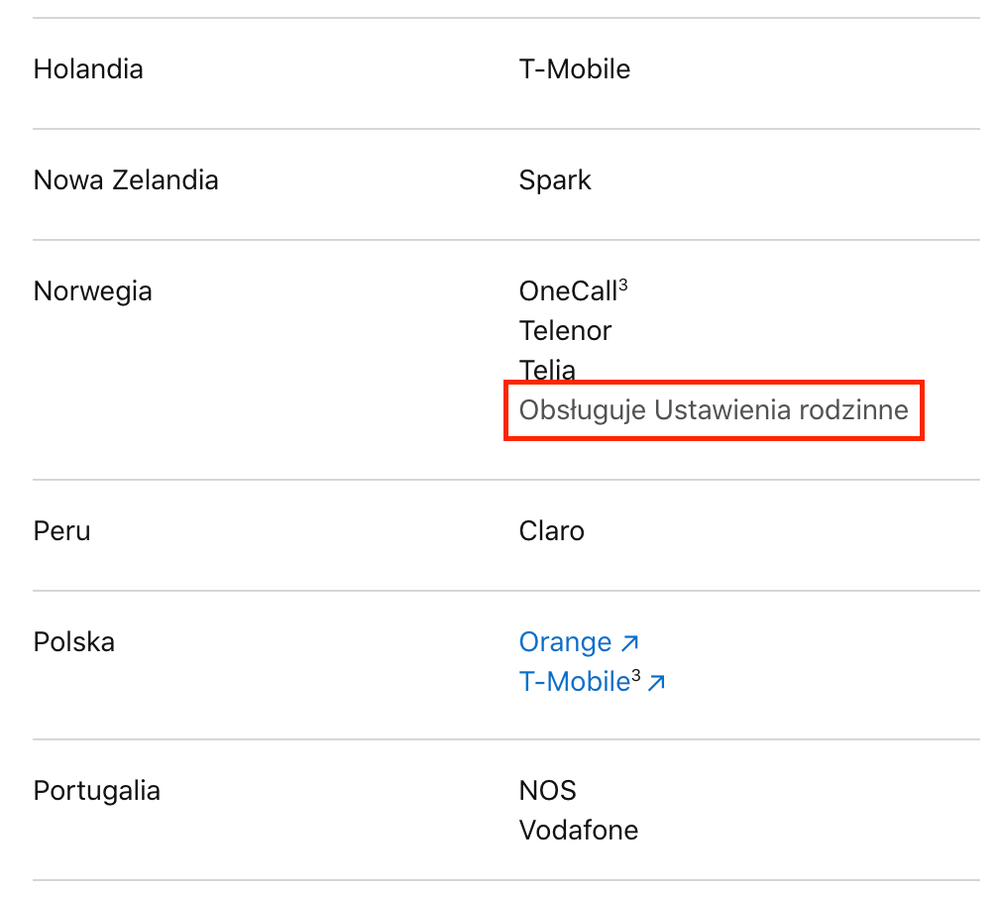Select the Norwegia country cell
This screenshot has height=900, width=999.
coord(93,292)
